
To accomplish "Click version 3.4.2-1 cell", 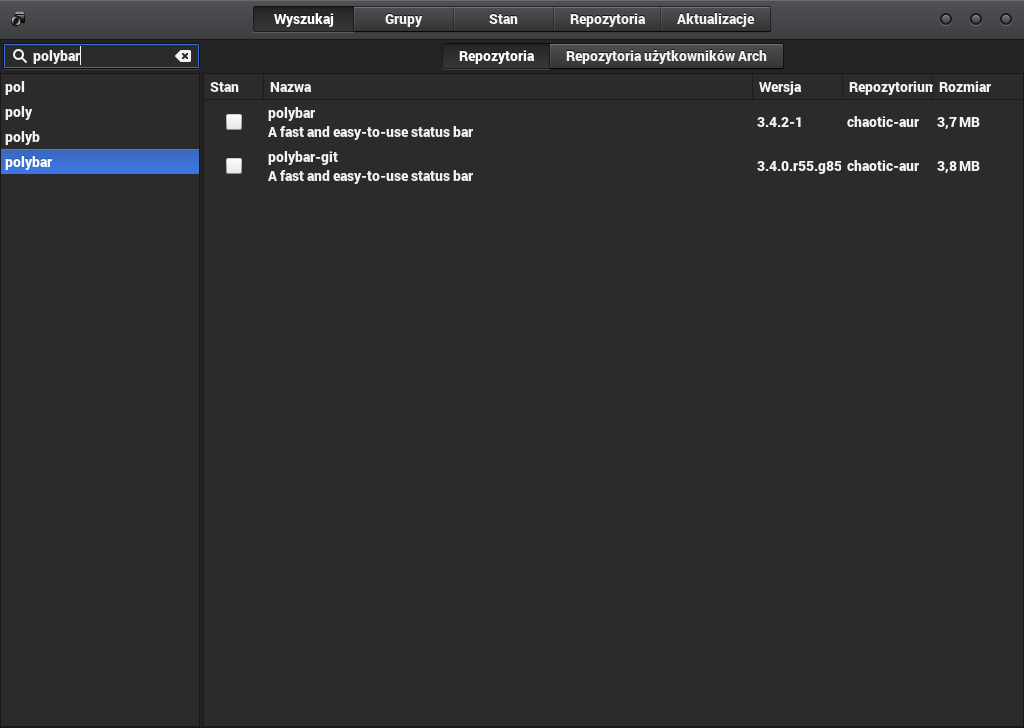I will coord(779,122).
